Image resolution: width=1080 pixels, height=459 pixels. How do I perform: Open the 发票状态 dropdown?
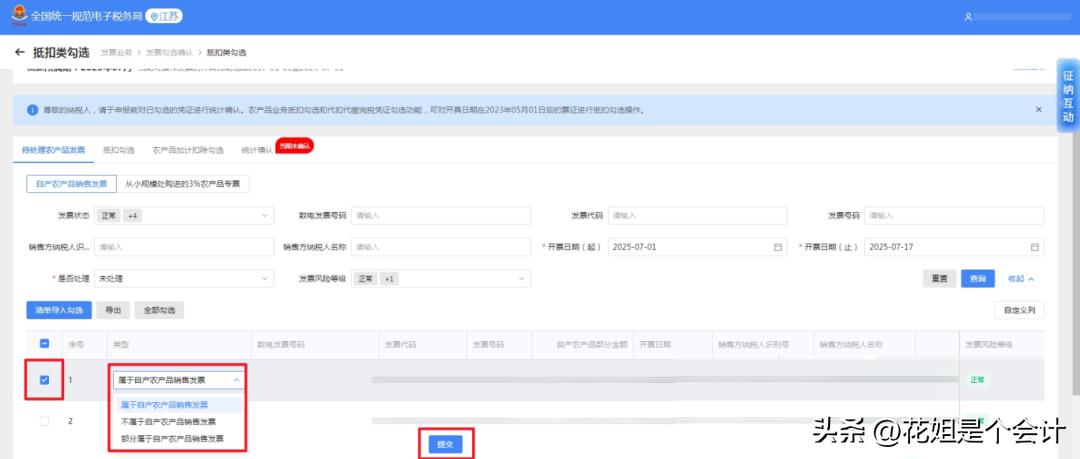coord(184,216)
